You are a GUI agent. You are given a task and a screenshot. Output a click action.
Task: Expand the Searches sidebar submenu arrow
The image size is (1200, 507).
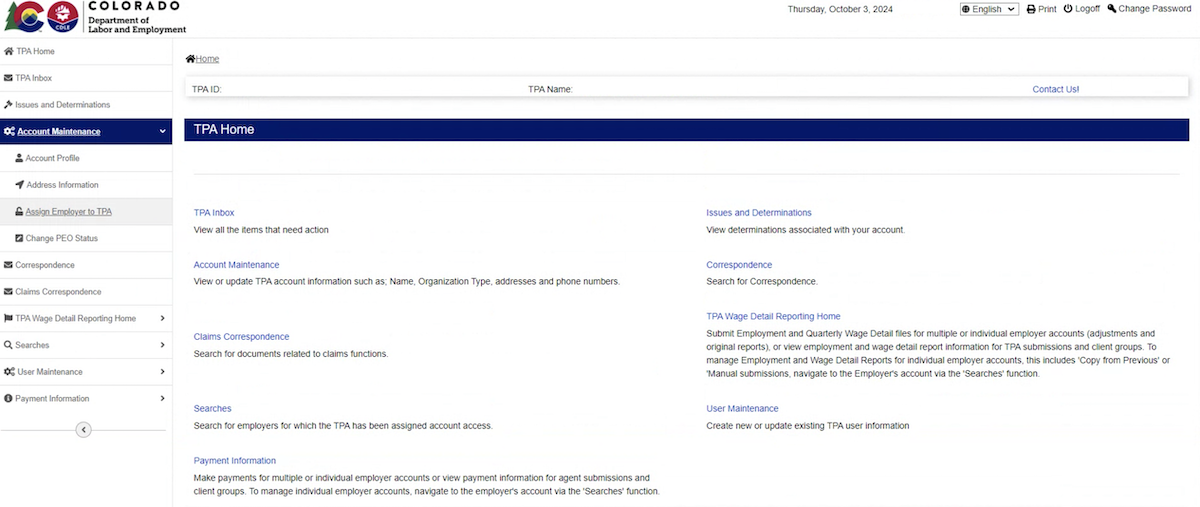pos(162,345)
